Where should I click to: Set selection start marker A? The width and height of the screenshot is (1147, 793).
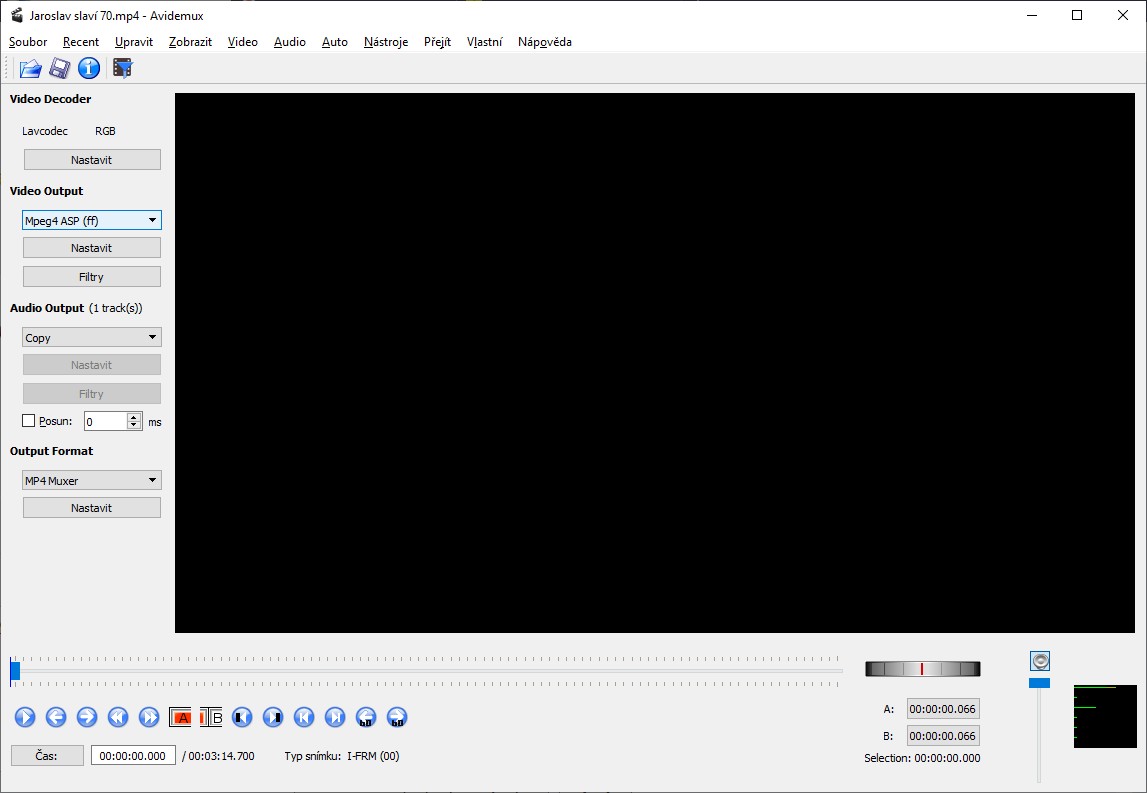pyautogui.click(x=181, y=717)
